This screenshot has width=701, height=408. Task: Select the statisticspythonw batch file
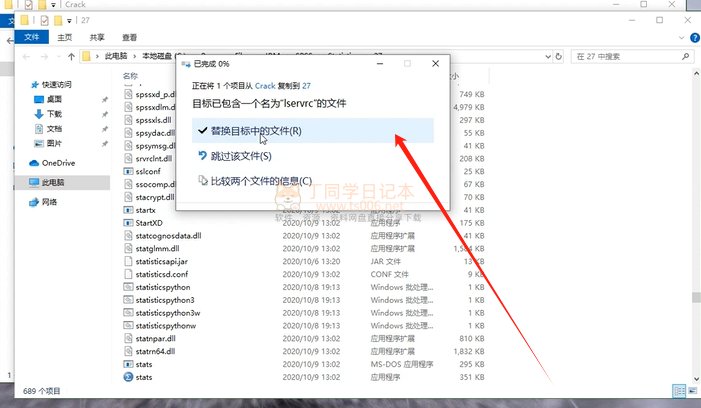pos(166,326)
